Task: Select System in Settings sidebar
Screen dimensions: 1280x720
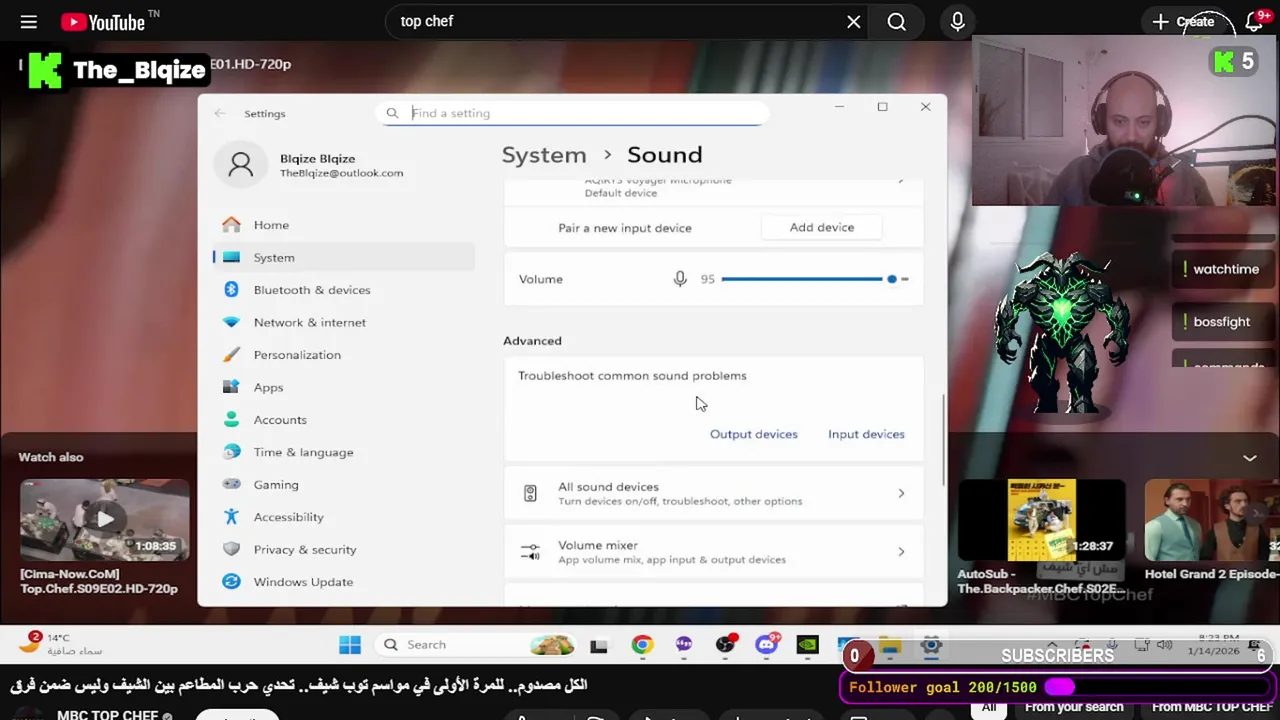Action: click(x=344, y=257)
